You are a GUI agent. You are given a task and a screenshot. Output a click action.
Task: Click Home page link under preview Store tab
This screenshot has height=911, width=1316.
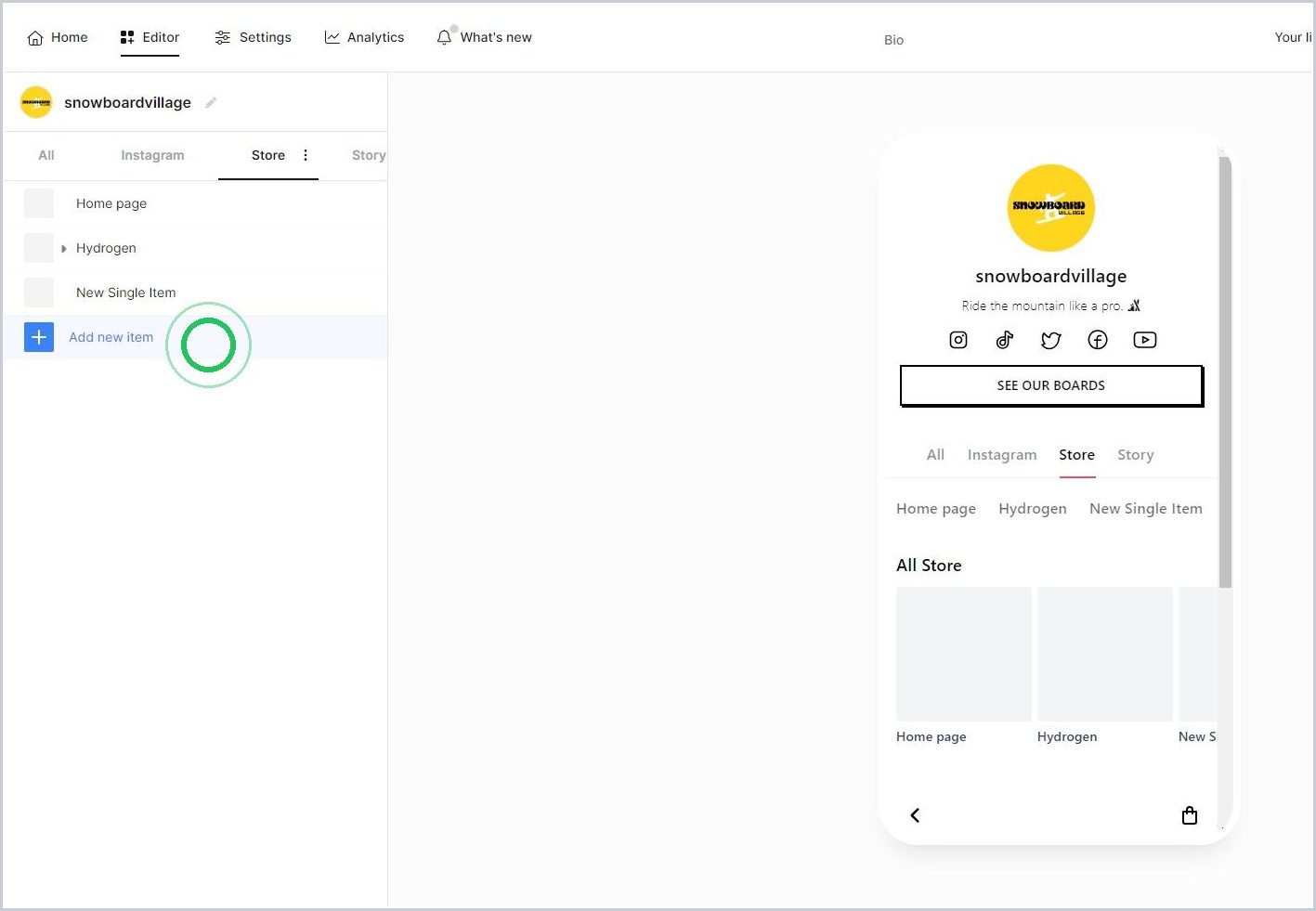click(936, 509)
